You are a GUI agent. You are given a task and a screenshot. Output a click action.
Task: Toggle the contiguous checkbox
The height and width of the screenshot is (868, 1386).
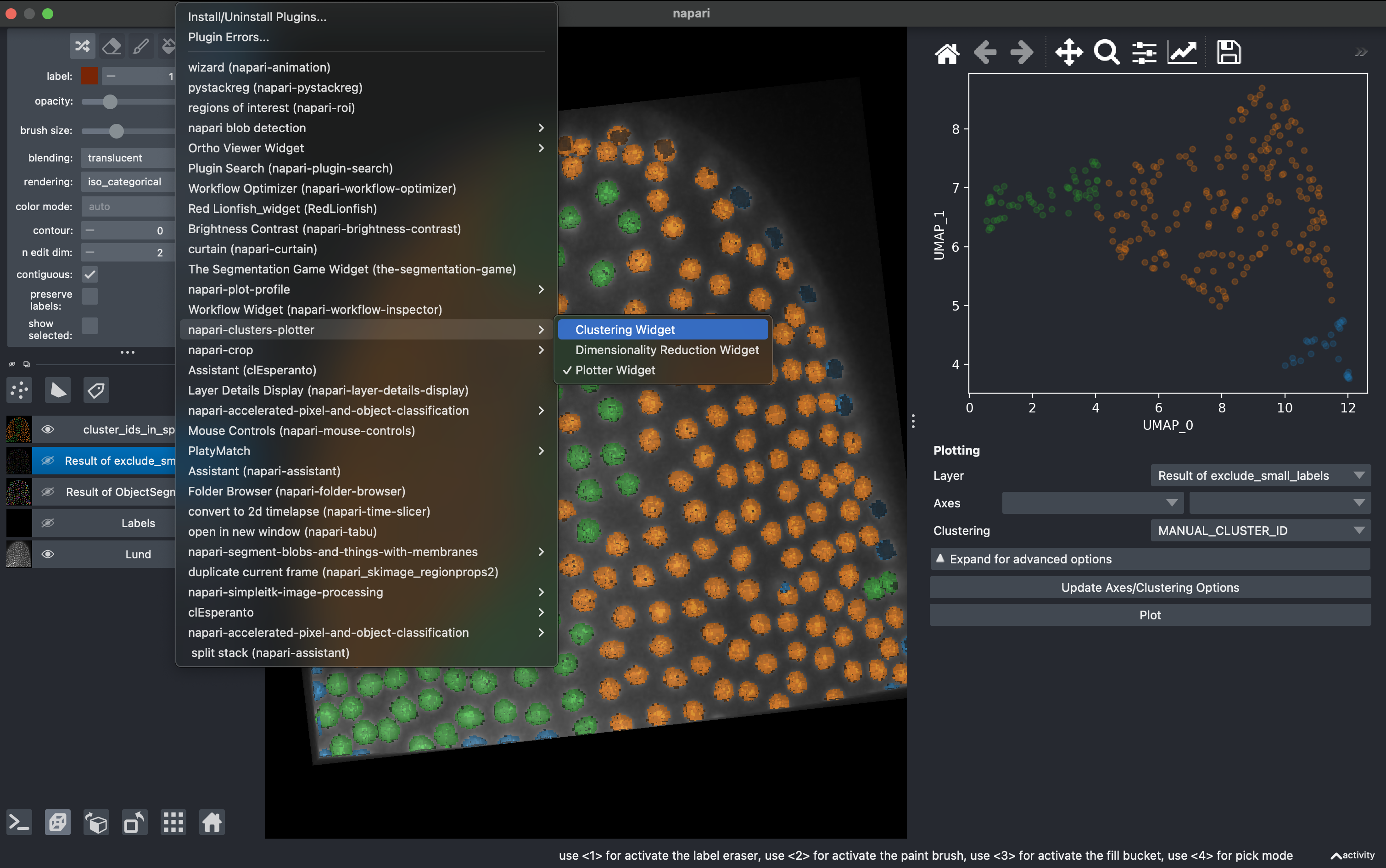tap(89, 274)
